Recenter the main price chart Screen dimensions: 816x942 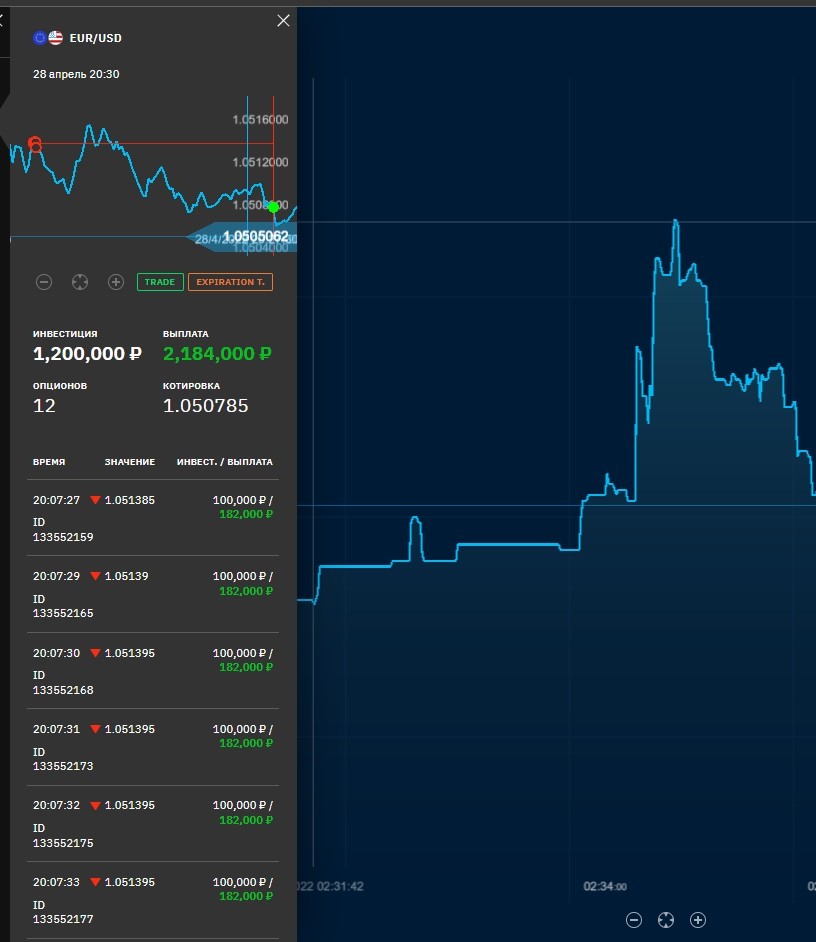[x=666, y=920]
